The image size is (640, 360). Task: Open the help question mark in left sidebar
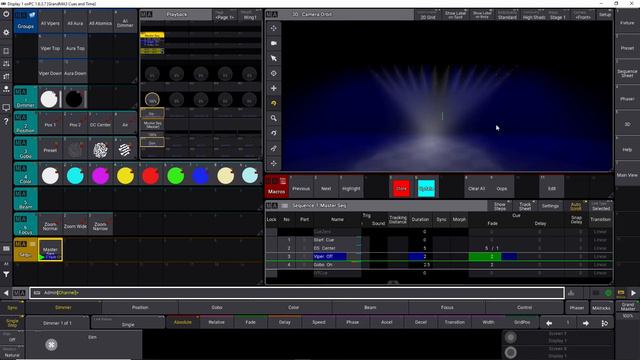pos(6,121)
